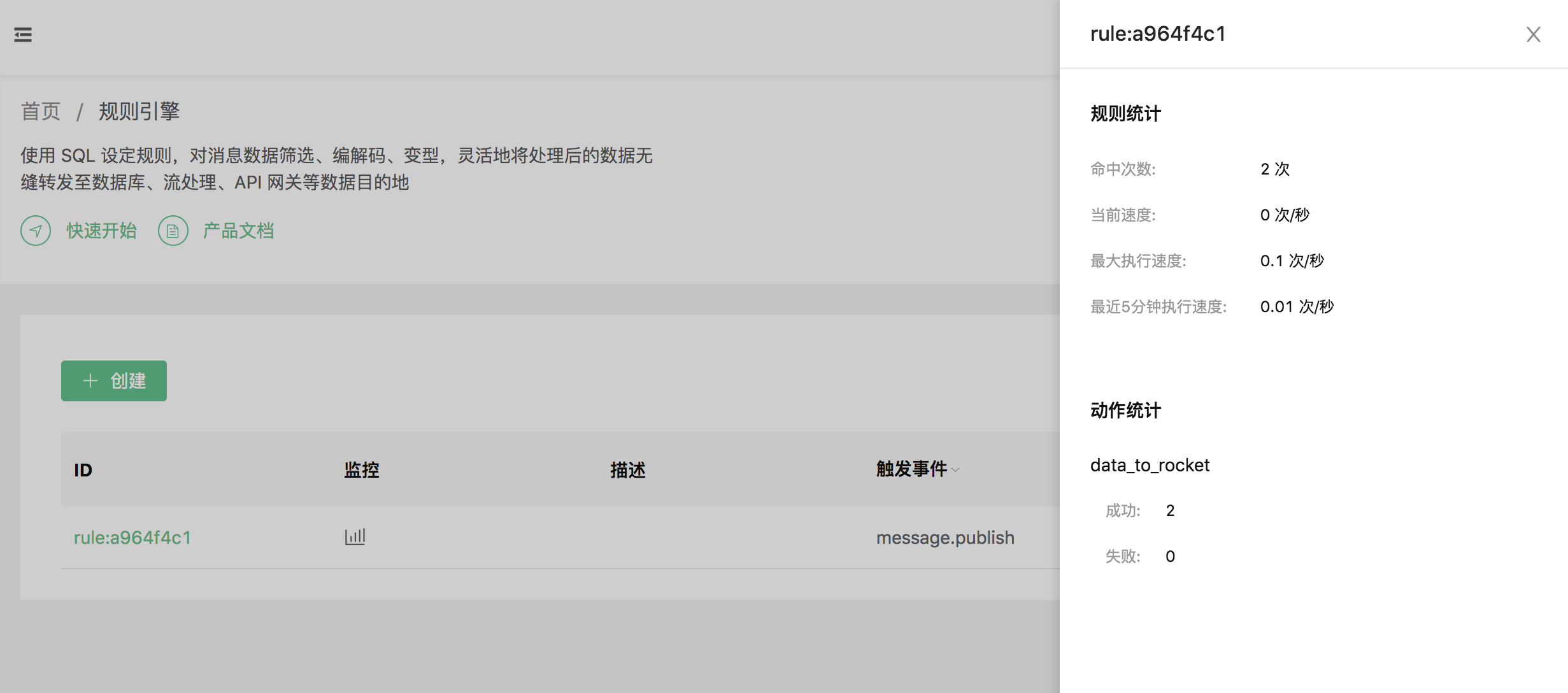Click the ID column header
The image size is (1568, 693).
(83, 470)
